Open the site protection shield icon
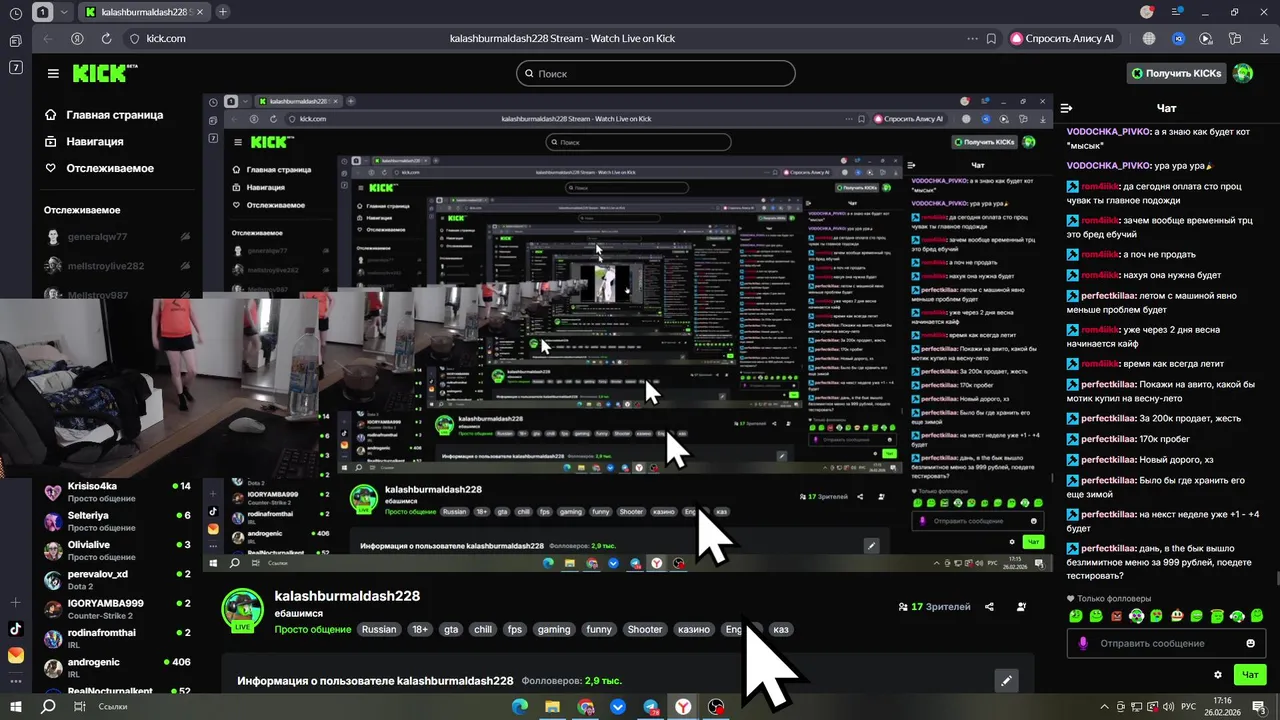This screenshot has height=720, width=1280. click(135, 39)
